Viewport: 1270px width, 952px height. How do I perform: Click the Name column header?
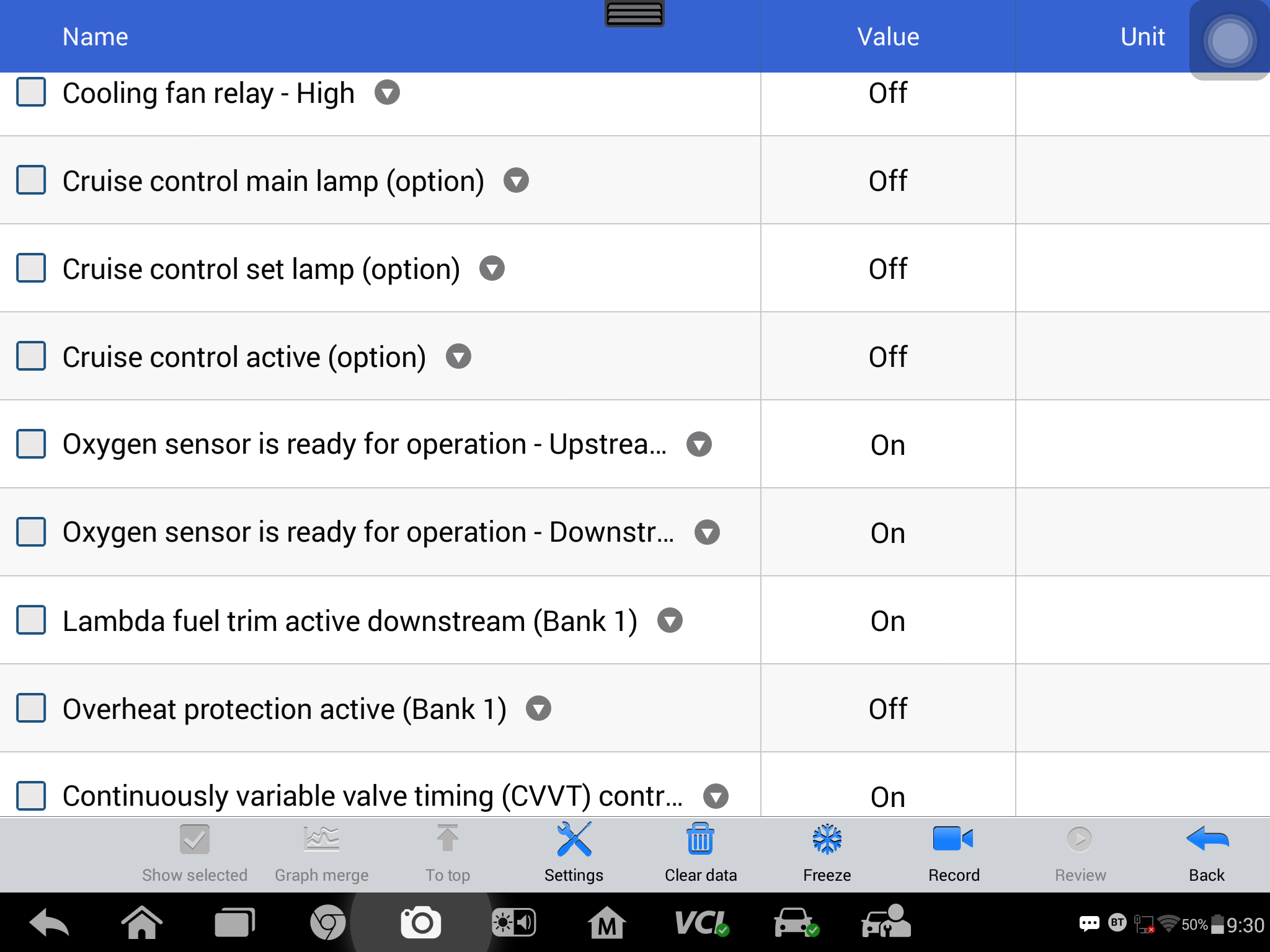(x=95, y=37)
